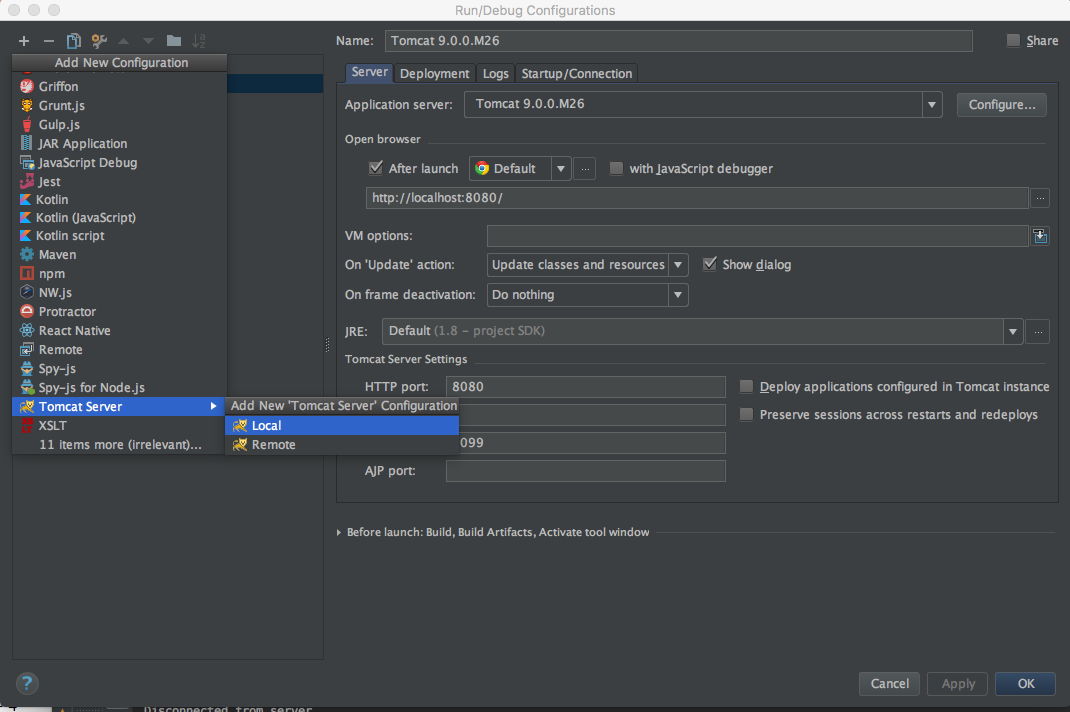Viewport: 1070px width, 712px height.
Task: Click the ellipsis button beside the Default browser dropdown
Action: (585, 169)
